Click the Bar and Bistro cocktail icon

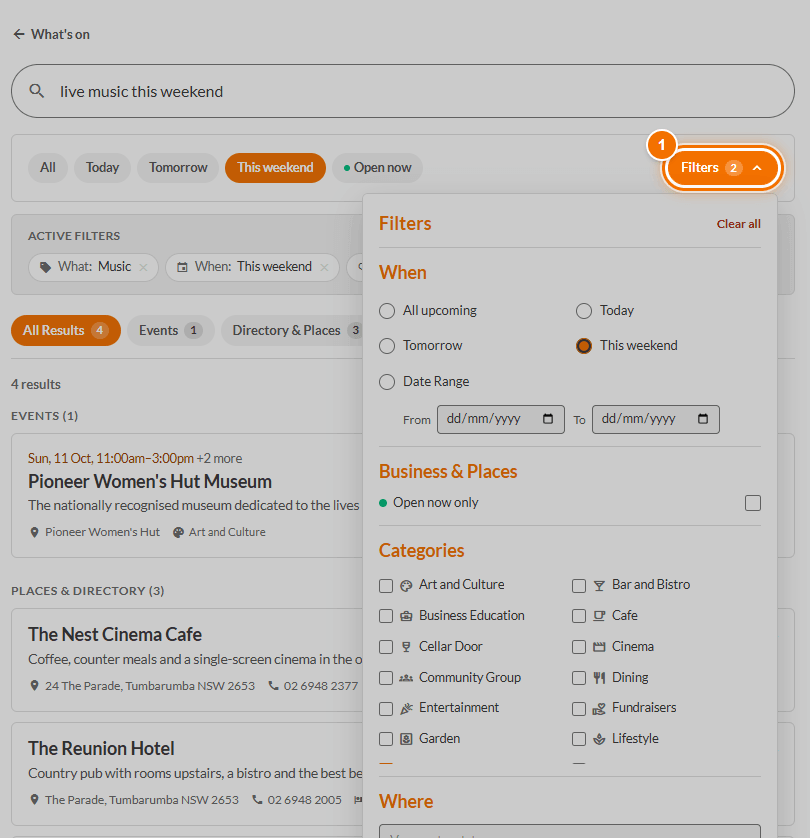tap(599, 586)
